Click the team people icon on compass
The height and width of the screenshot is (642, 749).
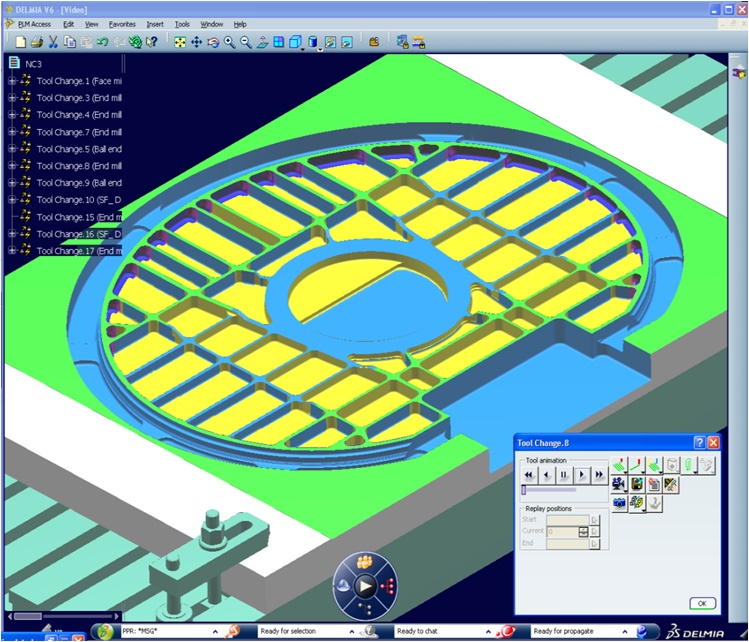pyautogui.click(x=365, y=562)
